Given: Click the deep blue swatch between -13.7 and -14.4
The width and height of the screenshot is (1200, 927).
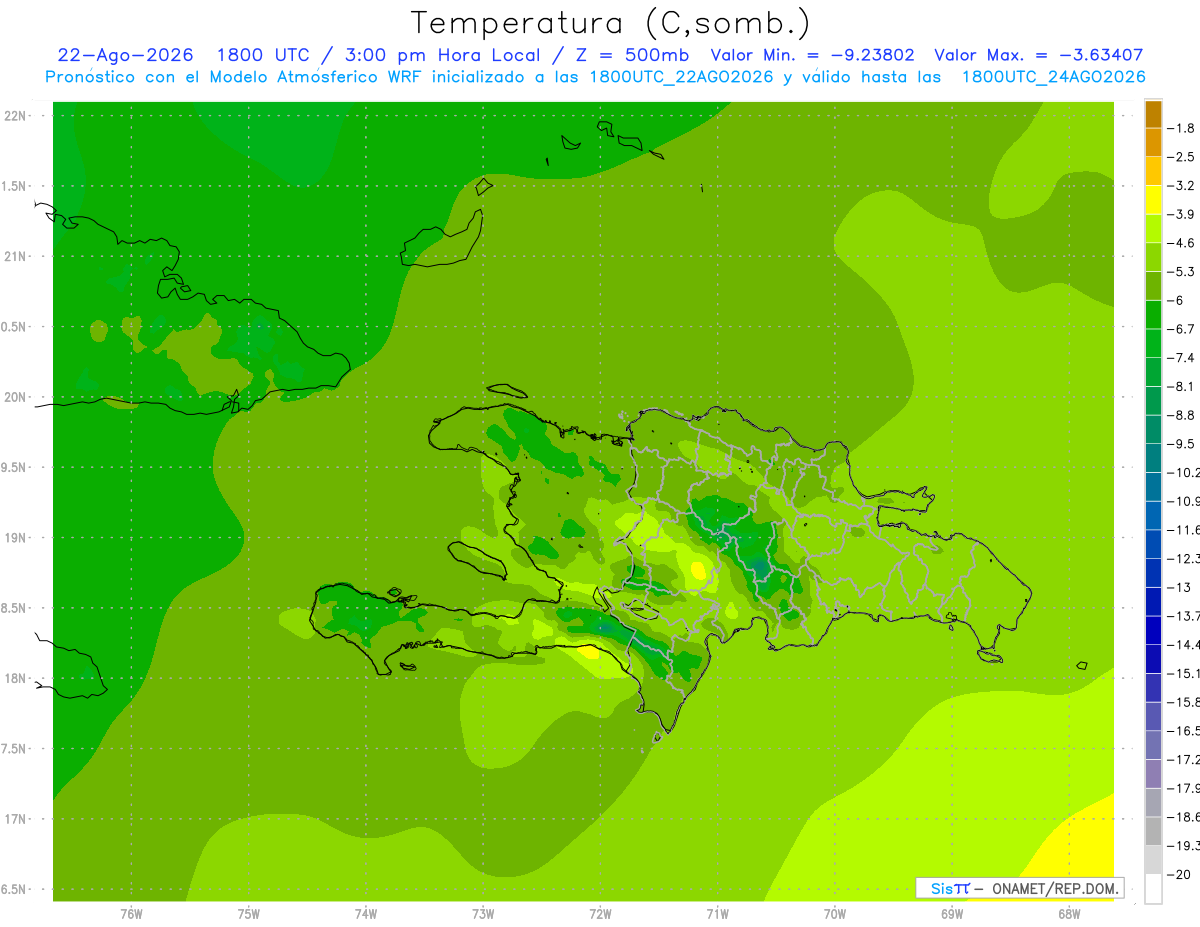Looking at the screenshot, I should click(x=1153, y=630).
